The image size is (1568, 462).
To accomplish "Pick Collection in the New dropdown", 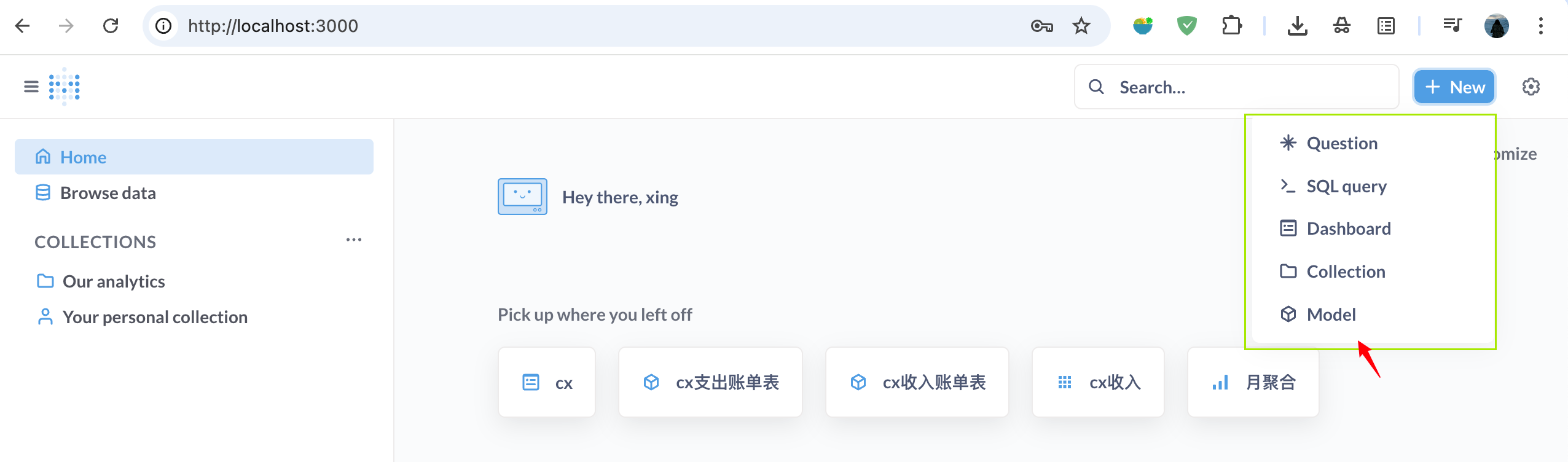I will pyautogui.click(x=1345, y=272).
